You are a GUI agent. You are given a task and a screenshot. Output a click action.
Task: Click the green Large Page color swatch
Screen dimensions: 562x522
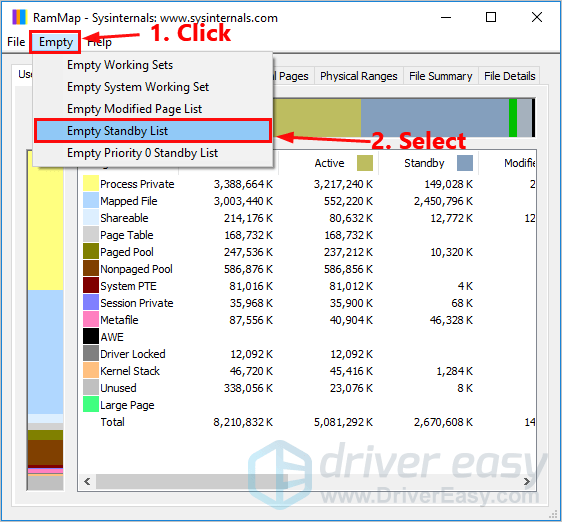click(91, 404)
